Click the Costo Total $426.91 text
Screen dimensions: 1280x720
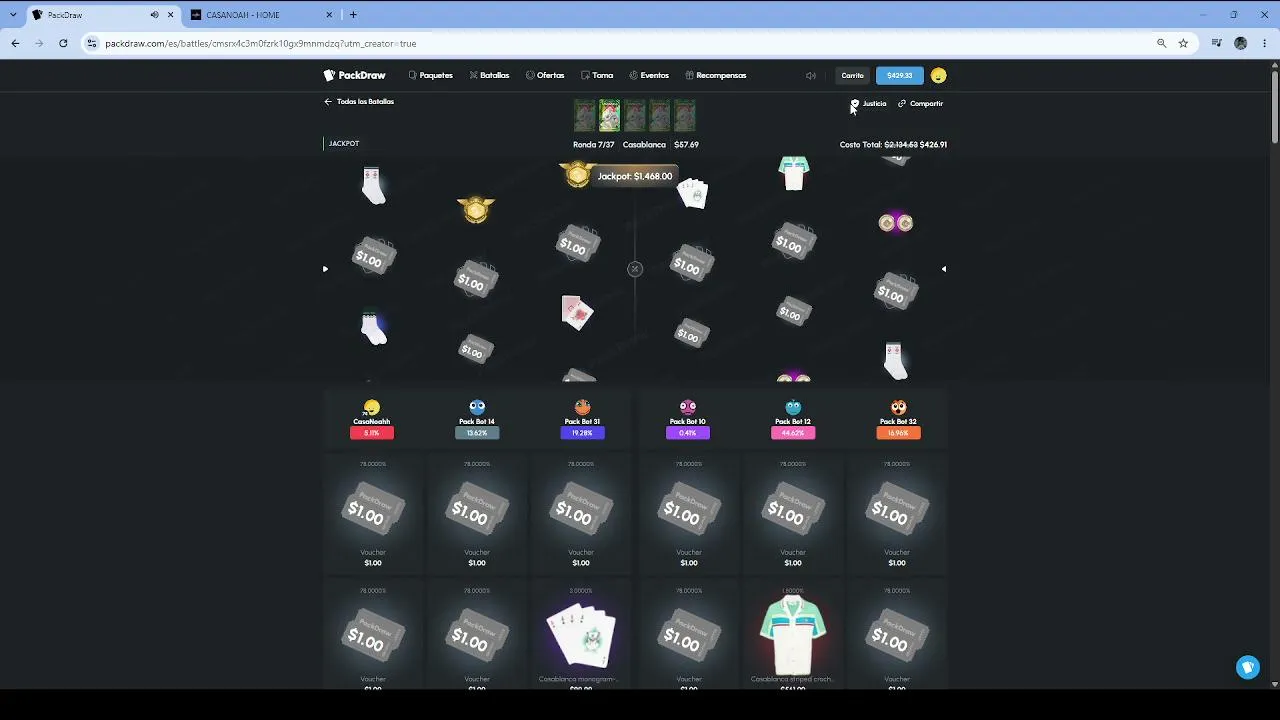tap(893, 145)
